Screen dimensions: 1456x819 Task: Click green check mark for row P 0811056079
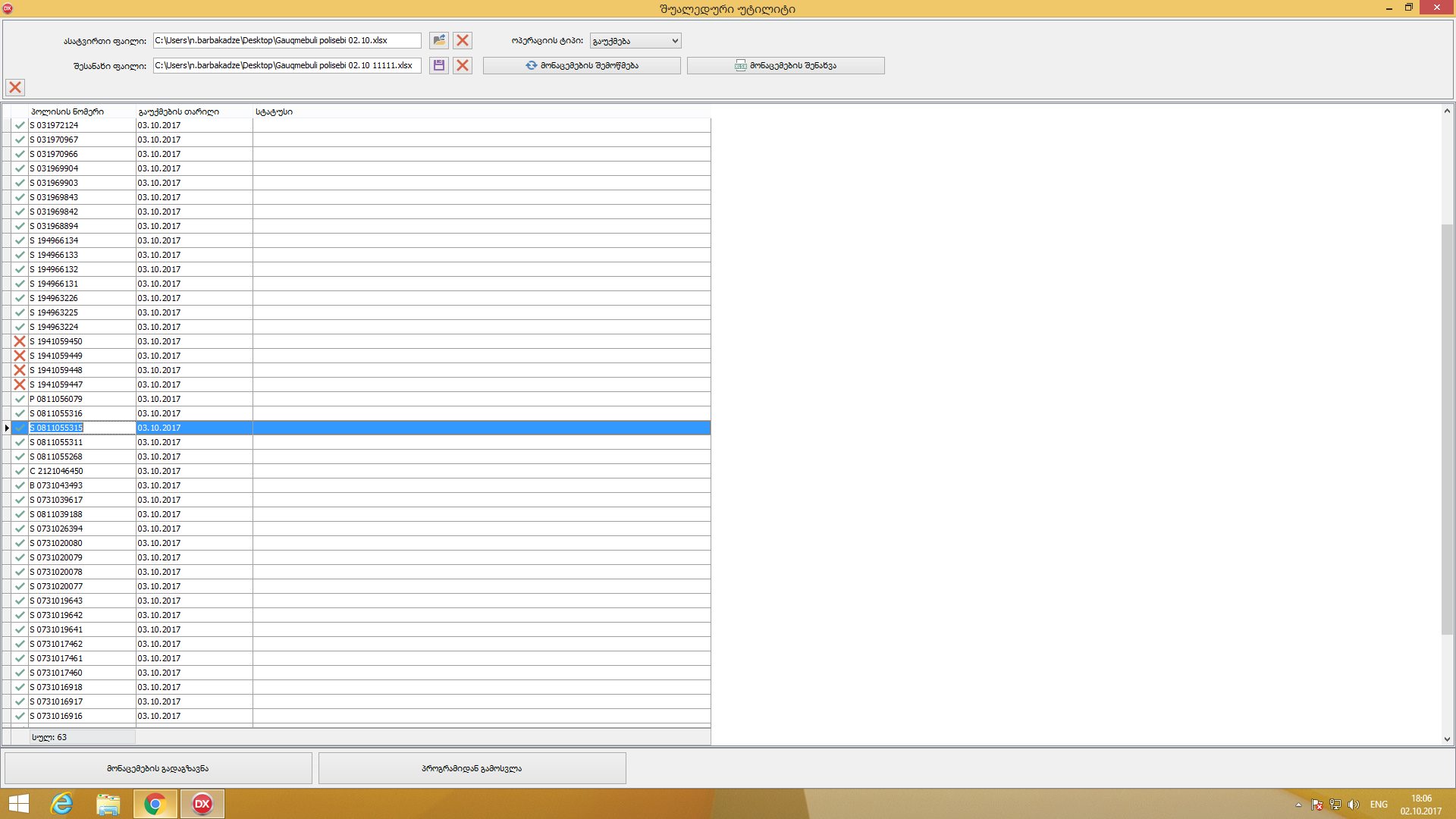click(20, 399)
